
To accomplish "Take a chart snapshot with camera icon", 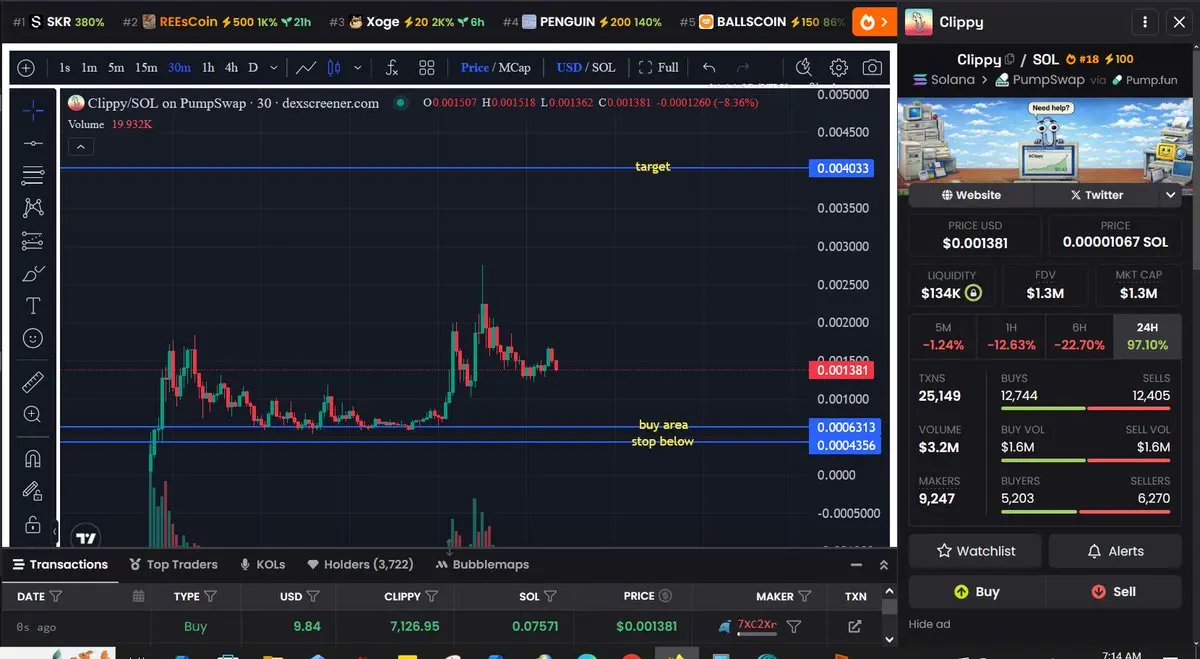I will tap(873, 68).
